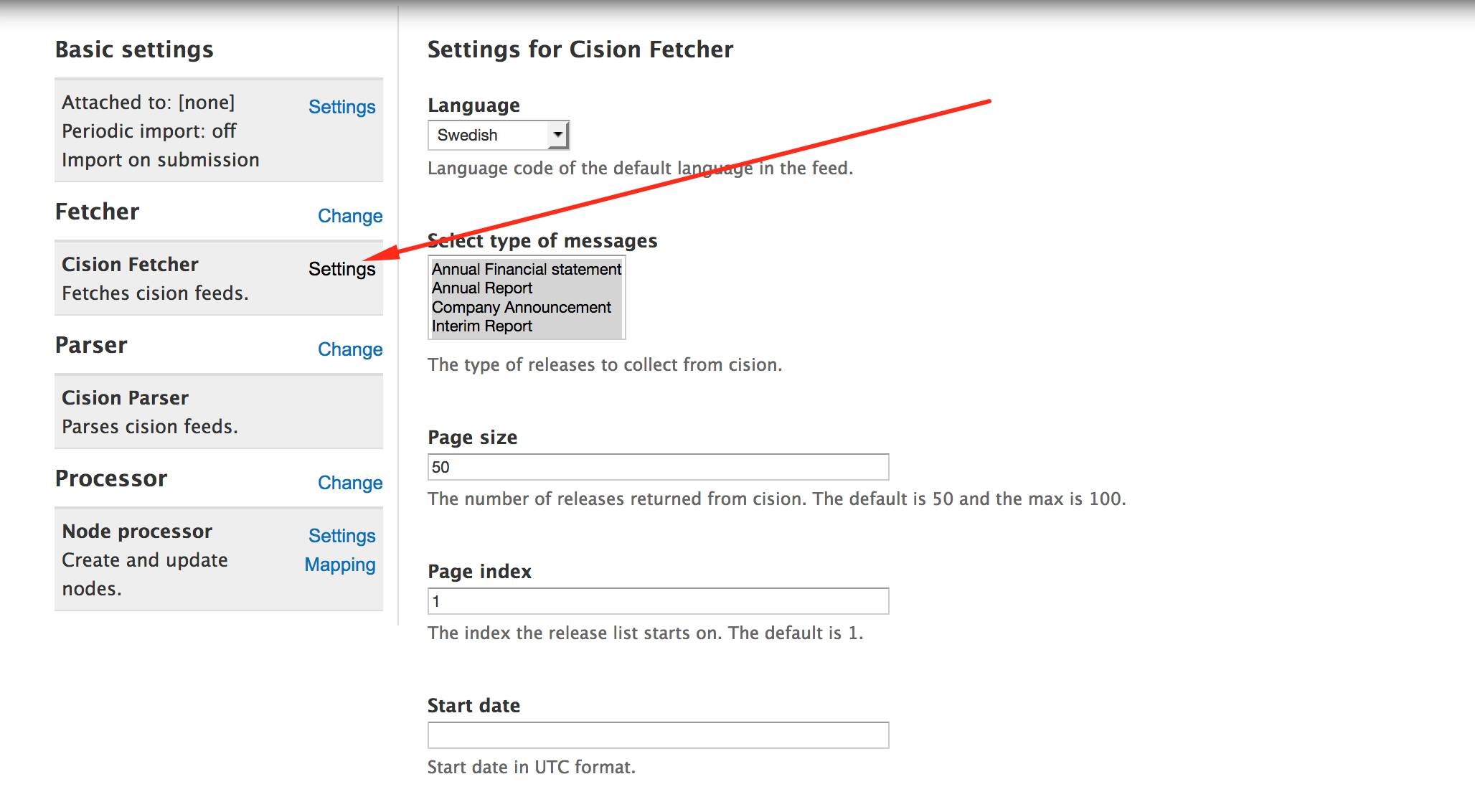Click Change link next to Processor heading

point(350,483)
